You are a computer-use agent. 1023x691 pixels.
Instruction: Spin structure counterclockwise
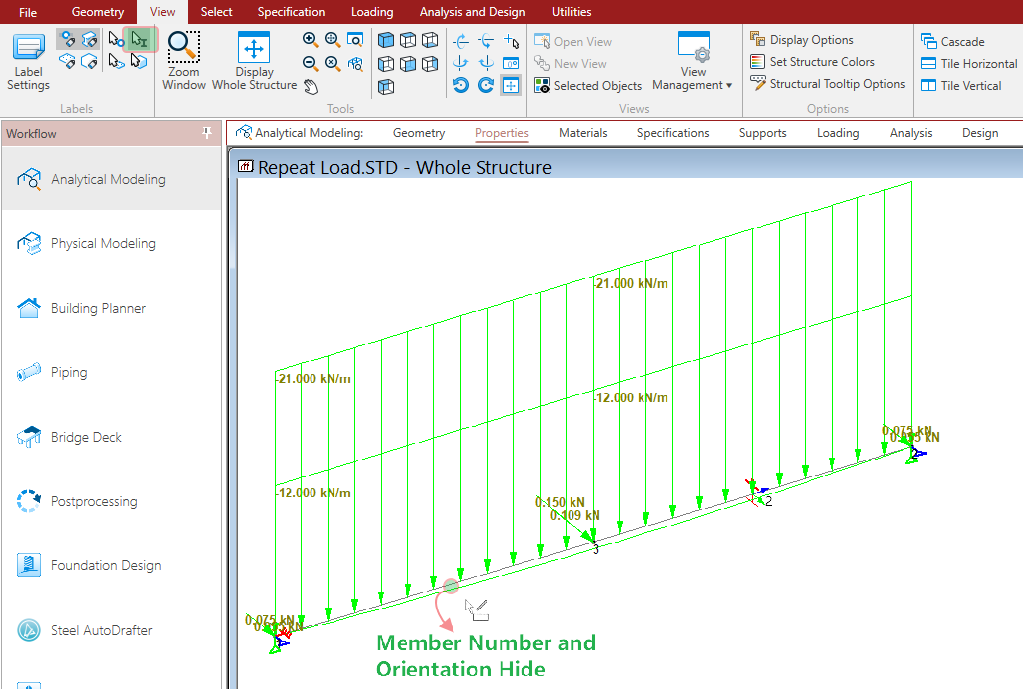tap(461, 85)
